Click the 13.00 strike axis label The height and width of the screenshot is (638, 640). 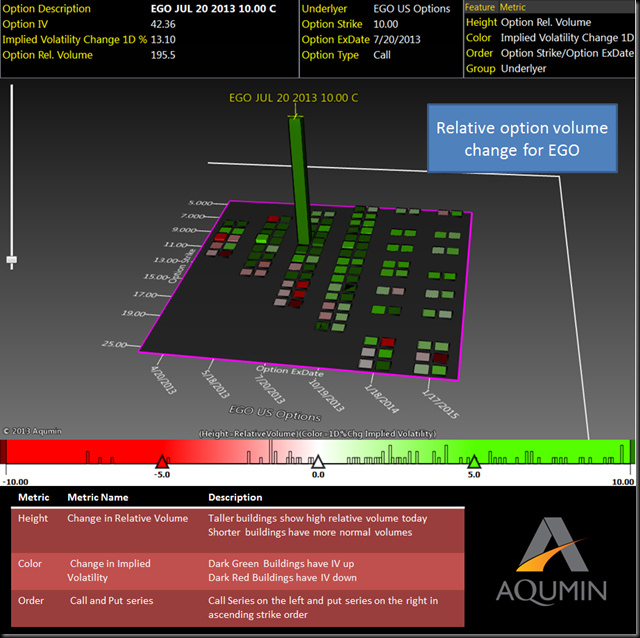click(166, 260)
